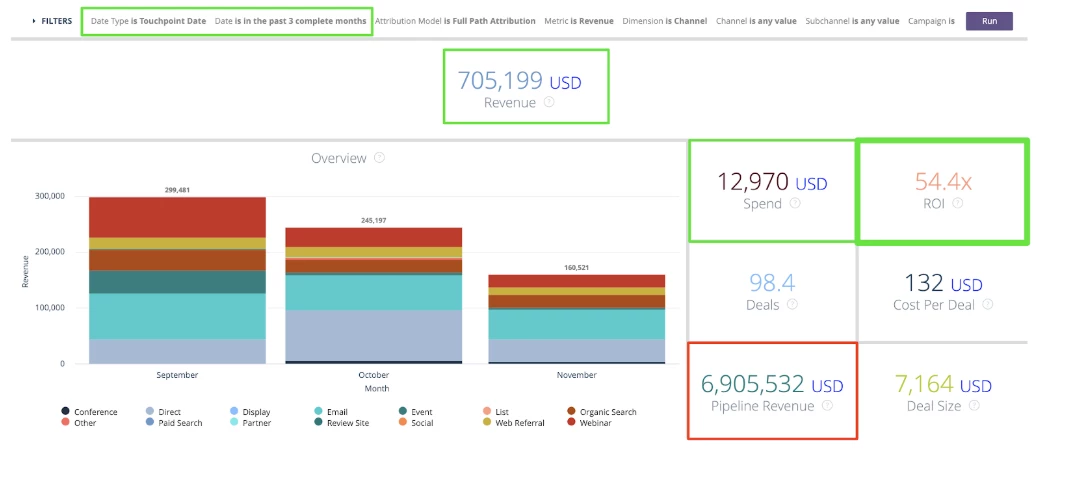Viewport: 1065px width, 480px height.
Task: Click the 160,521 total above November bar
Action: point(577,267)
